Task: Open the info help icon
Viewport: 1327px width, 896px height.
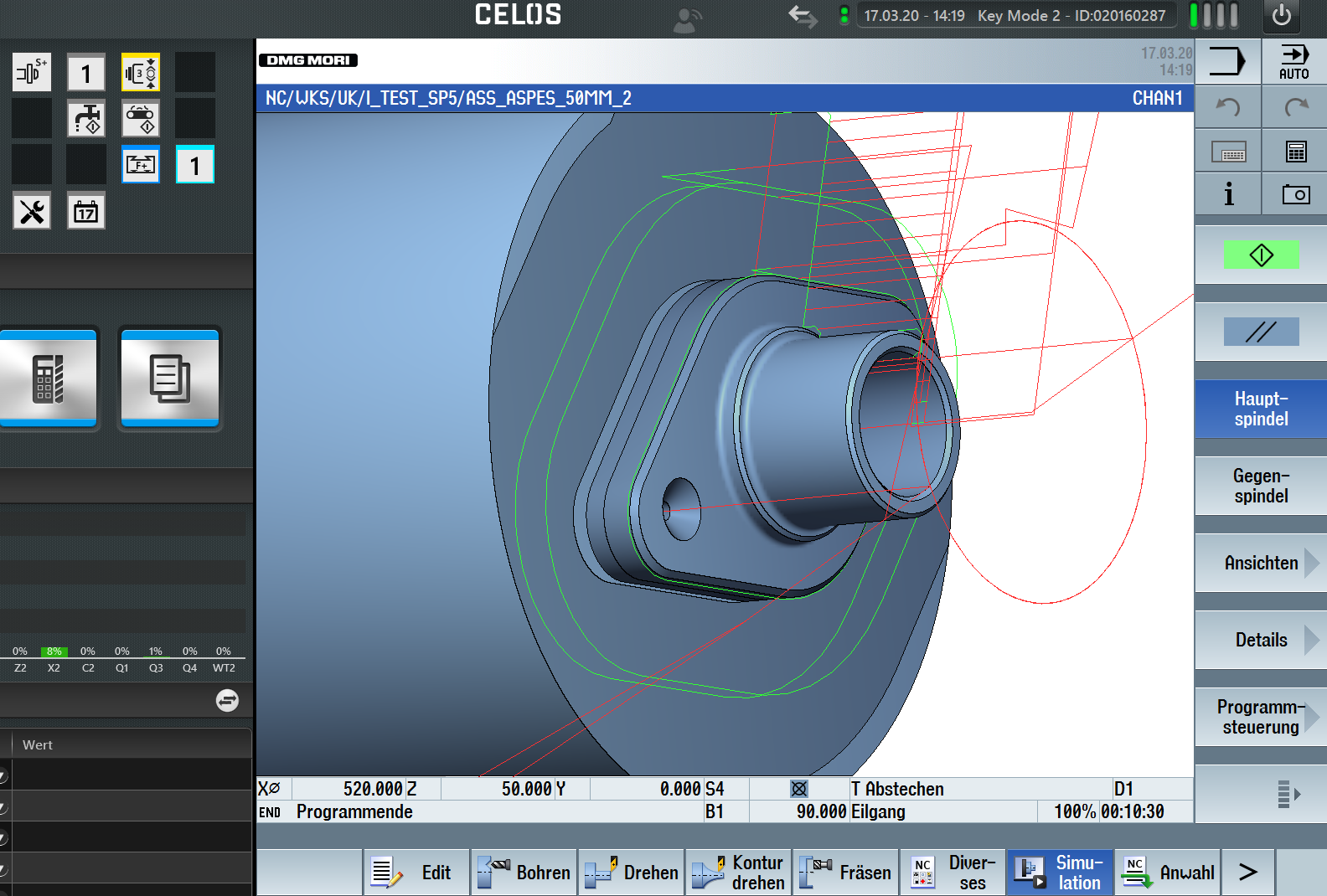Action: (x=1228, y=195)
